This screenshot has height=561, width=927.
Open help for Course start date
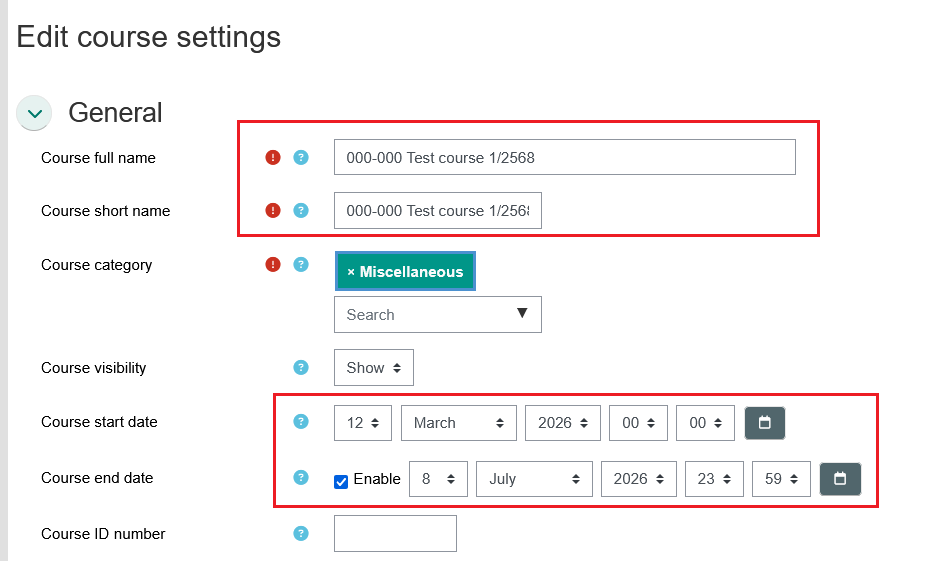[x=301, y=422]
